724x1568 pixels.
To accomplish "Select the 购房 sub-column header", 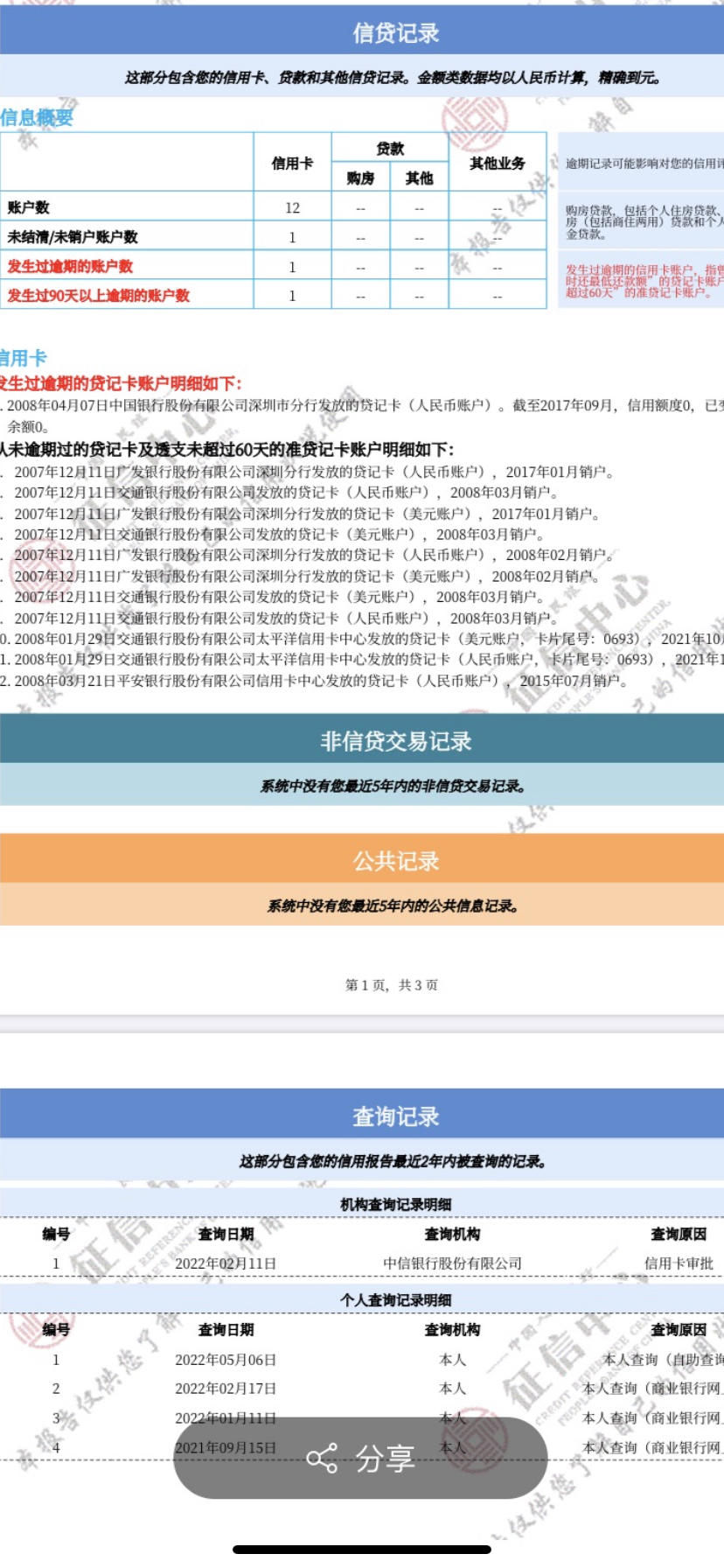I will [x=360, y=178].
